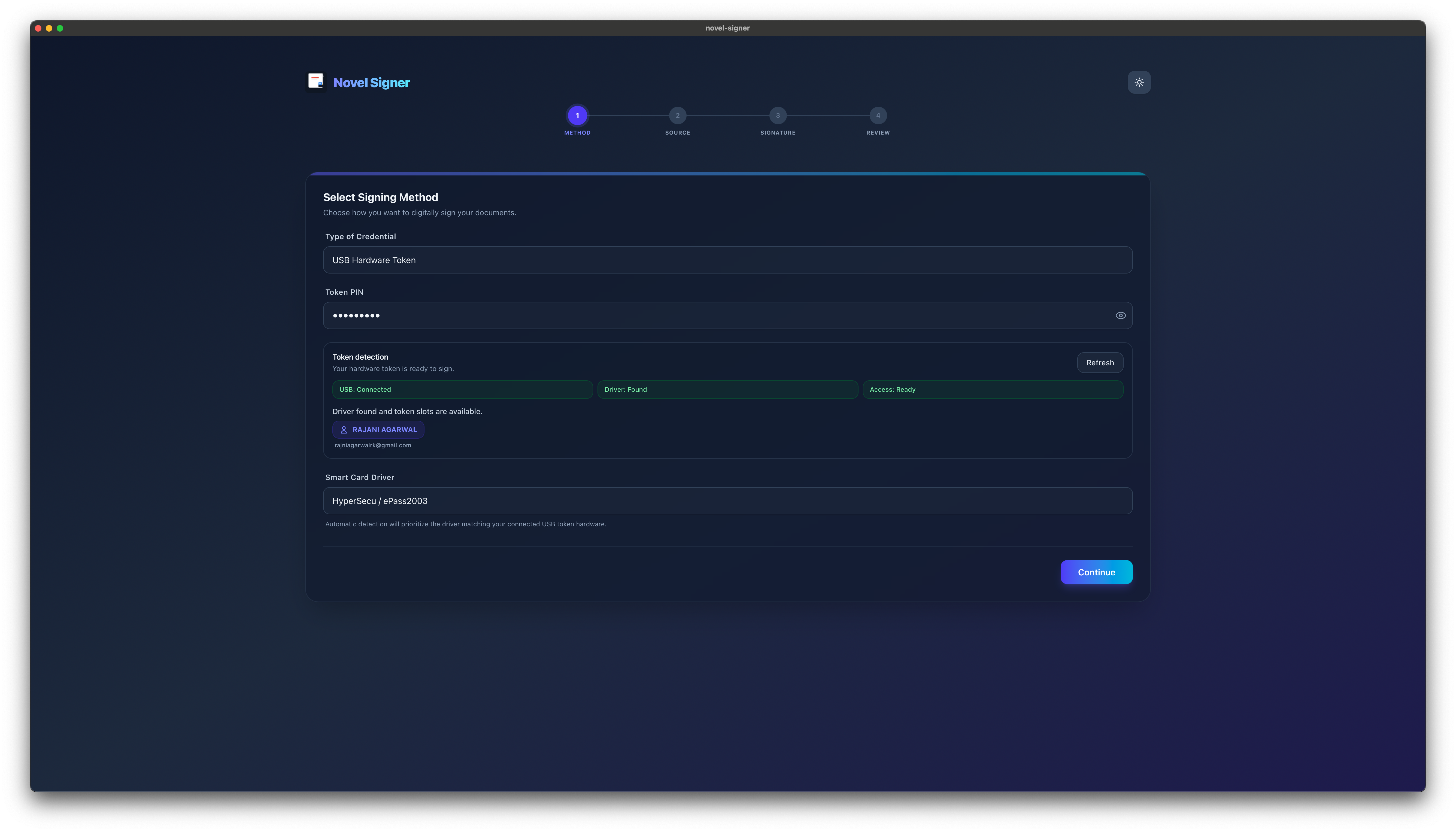Click step 1 Method circle
The width and height of the screenshot is (1456, 832).
577,116
